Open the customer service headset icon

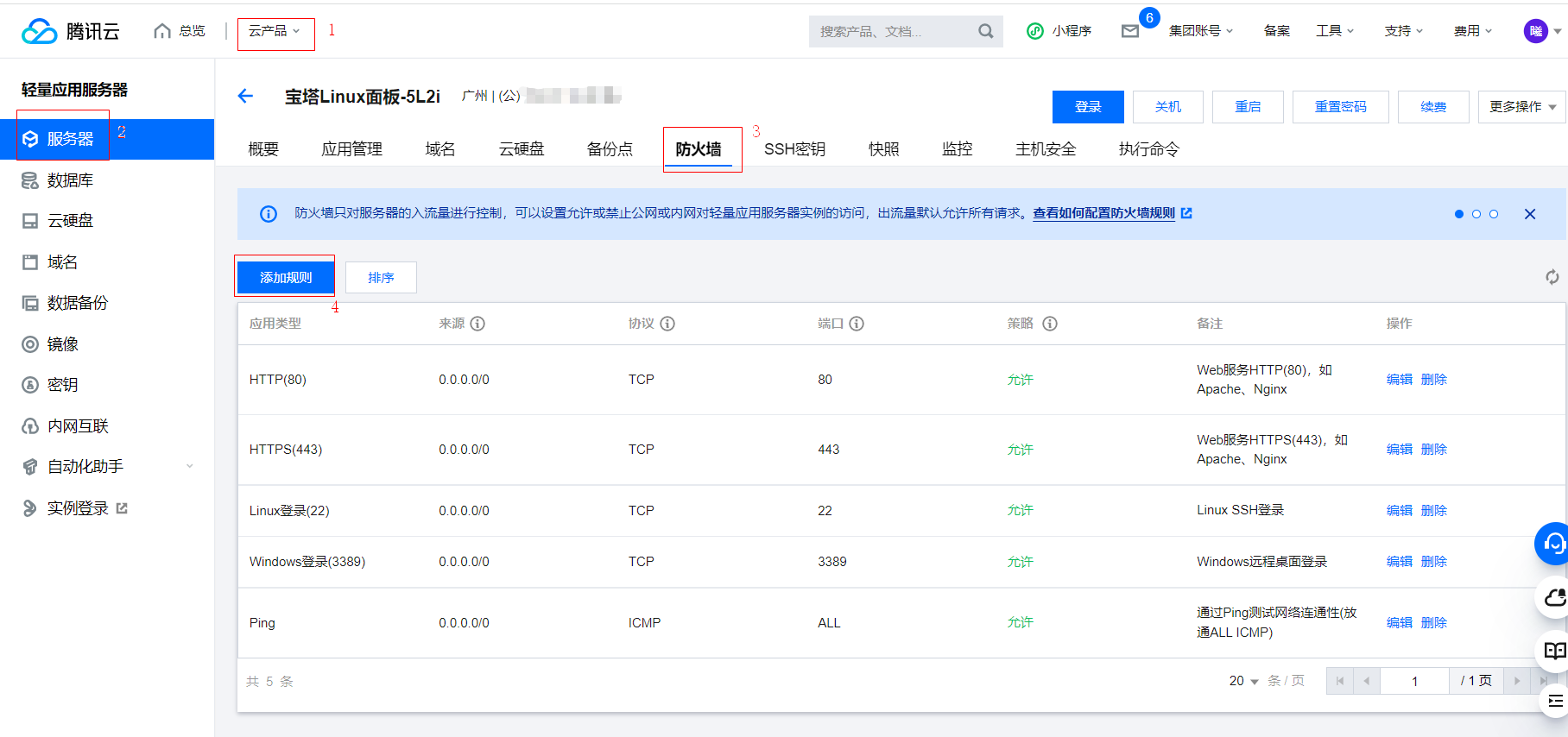point(1552,544)
